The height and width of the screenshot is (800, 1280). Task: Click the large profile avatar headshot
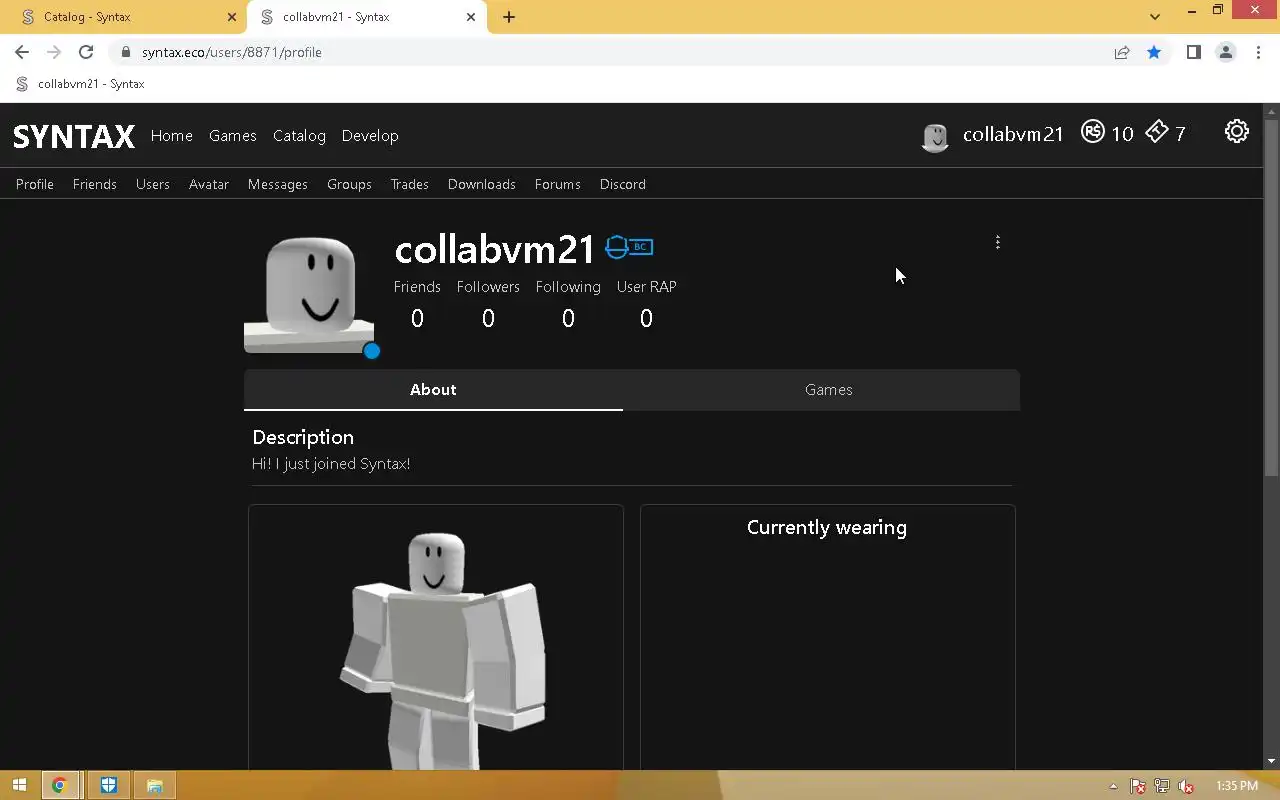tap(309, 294)
